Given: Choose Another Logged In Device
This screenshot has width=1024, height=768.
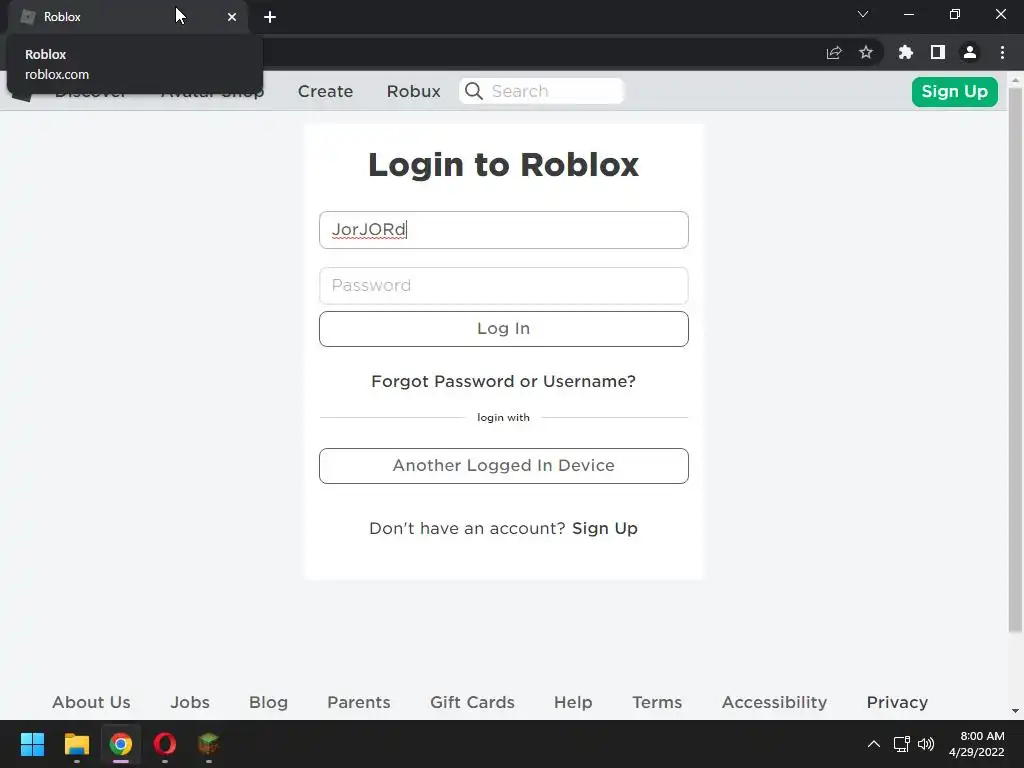Looking at the screenshot, I should (504, 466).
